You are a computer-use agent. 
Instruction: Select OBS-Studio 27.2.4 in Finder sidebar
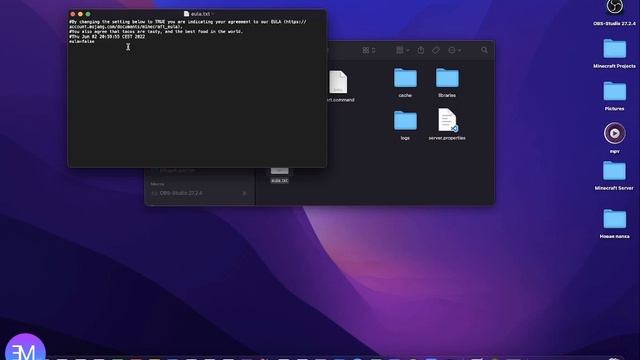(181, 193)
